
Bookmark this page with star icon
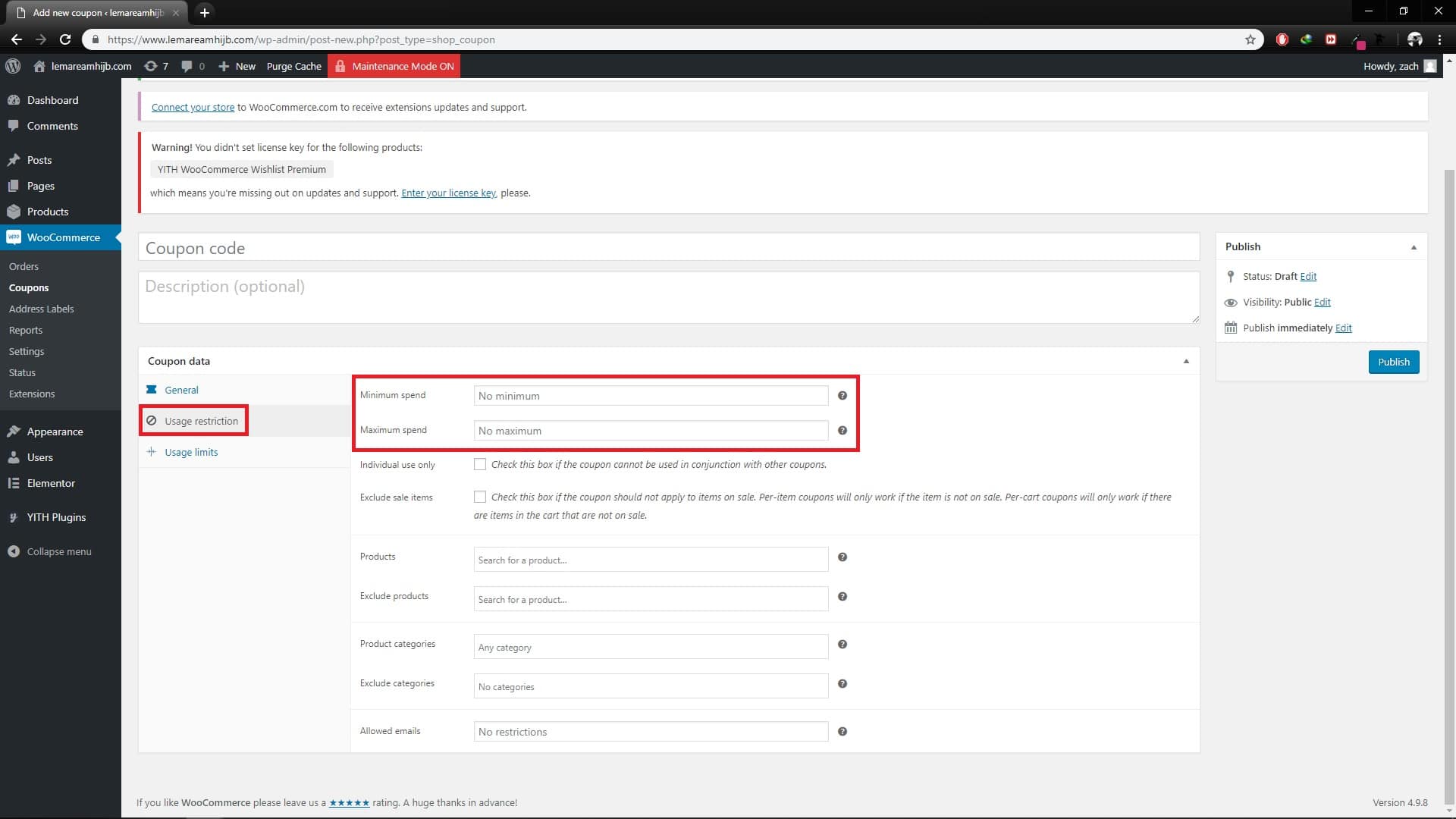point(1250,39)
